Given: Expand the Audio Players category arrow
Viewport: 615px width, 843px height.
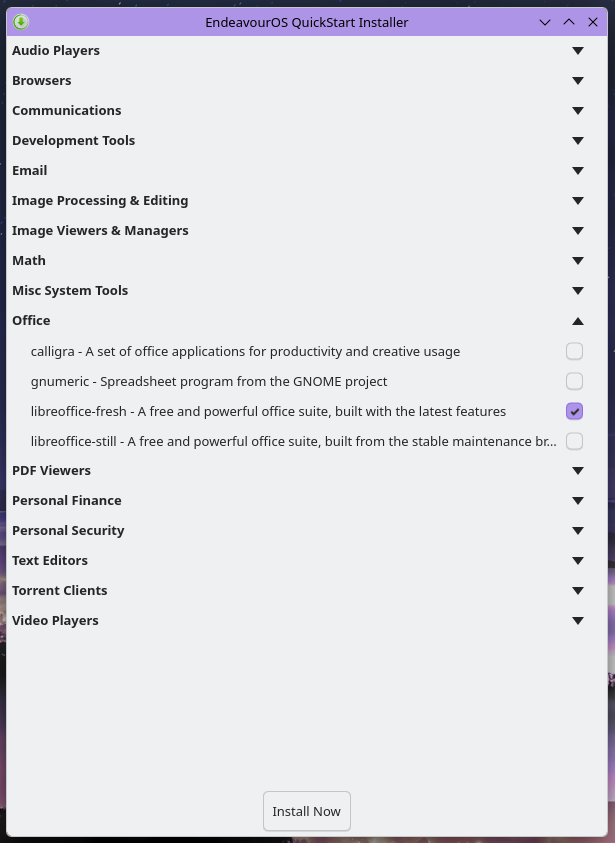Looking at the screenshot, I should pos(577,51).
